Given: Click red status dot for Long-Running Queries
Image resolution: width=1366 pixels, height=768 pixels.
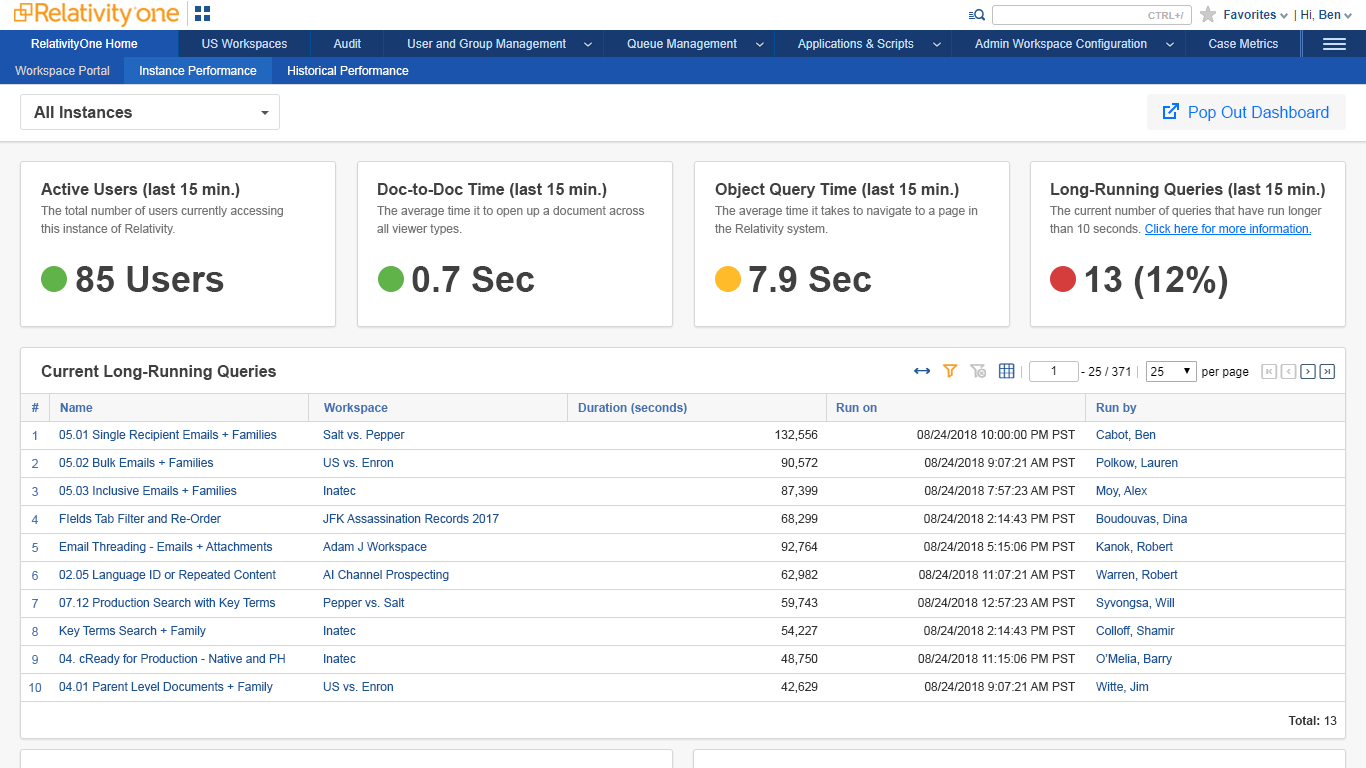Looking at the screenshot, I should tap(1063, 279).
